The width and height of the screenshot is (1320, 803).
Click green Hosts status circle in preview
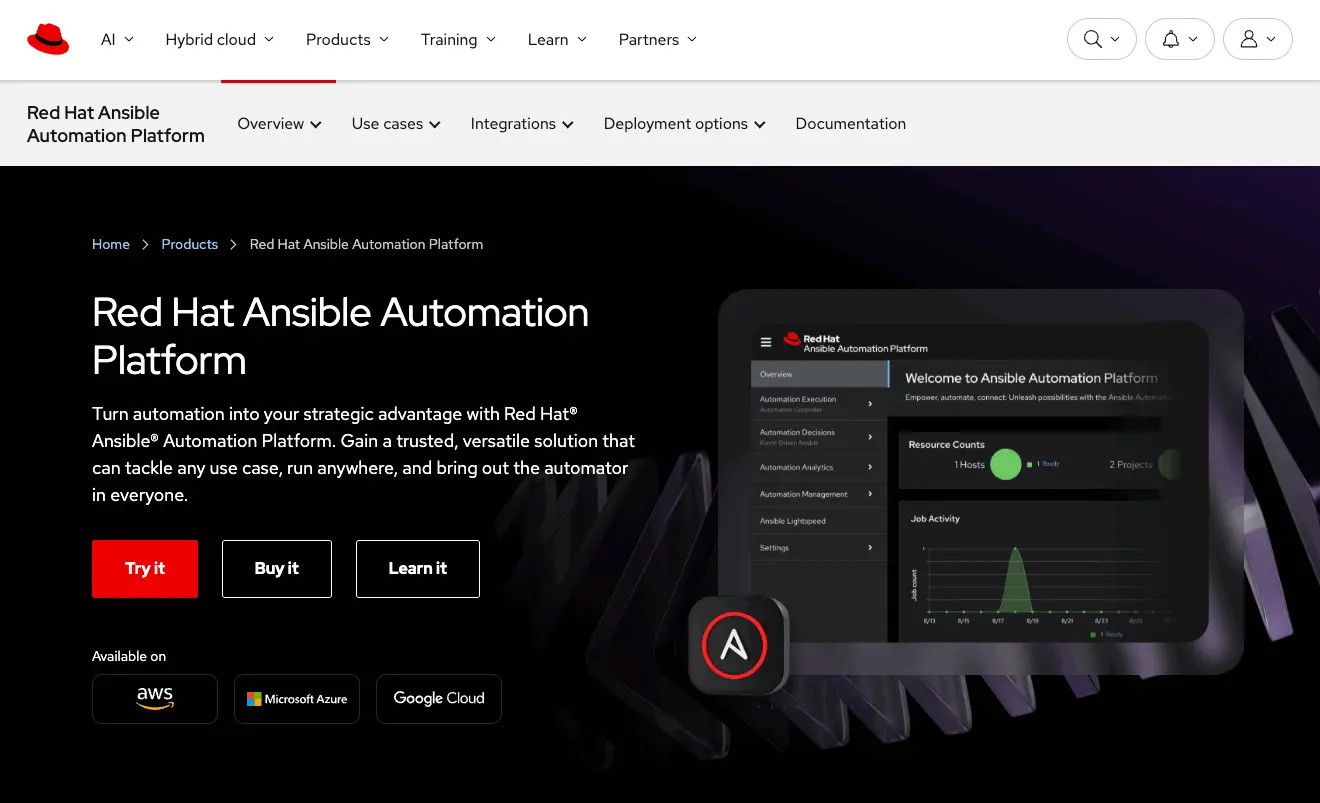pos(1006,464)
